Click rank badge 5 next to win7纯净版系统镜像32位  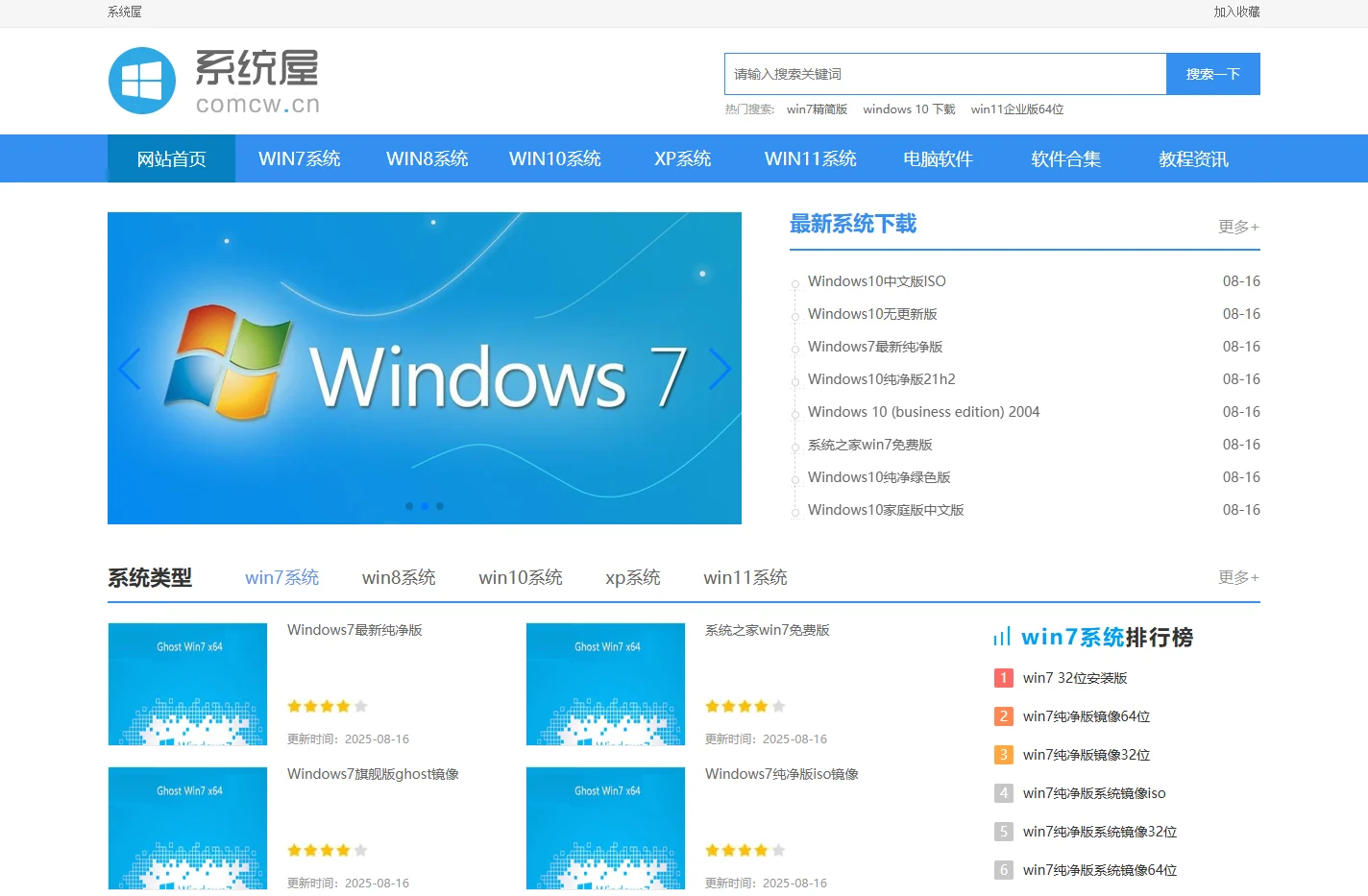1004,832
